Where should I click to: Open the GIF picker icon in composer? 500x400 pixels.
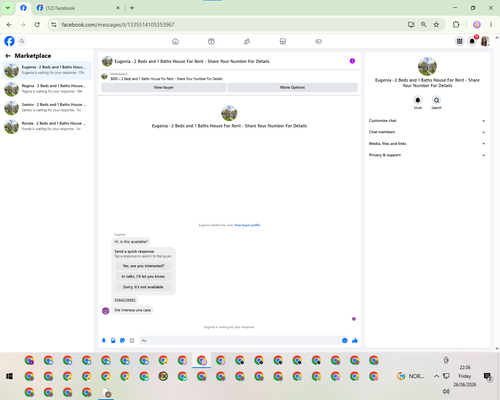(x=132, y=340)
